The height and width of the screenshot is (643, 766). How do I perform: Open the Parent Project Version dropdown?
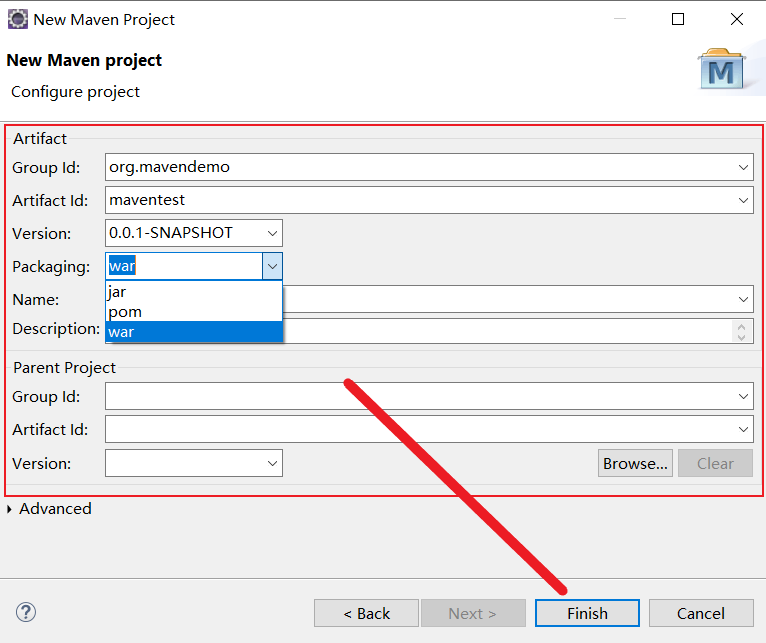[272, 463]
